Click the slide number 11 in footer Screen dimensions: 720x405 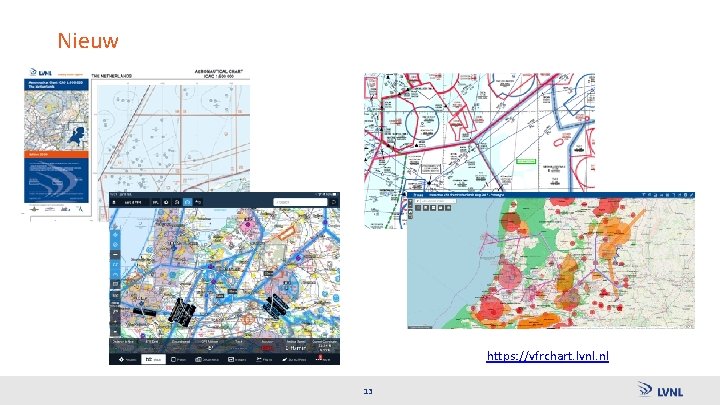(368, 391)
